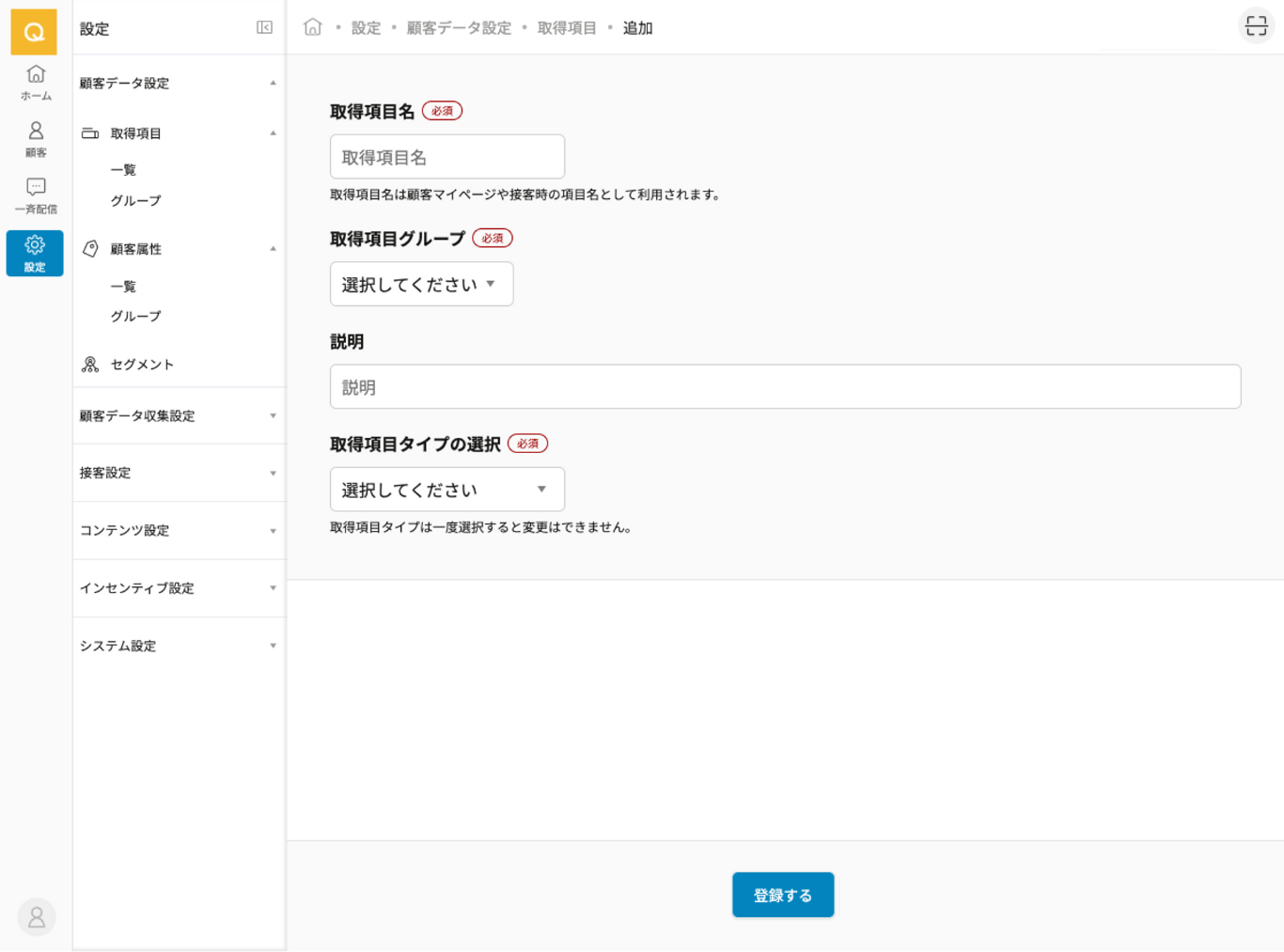Click the home icon in breadcrumb
This screenshot has width=1284, height=952.
point(313,27)
